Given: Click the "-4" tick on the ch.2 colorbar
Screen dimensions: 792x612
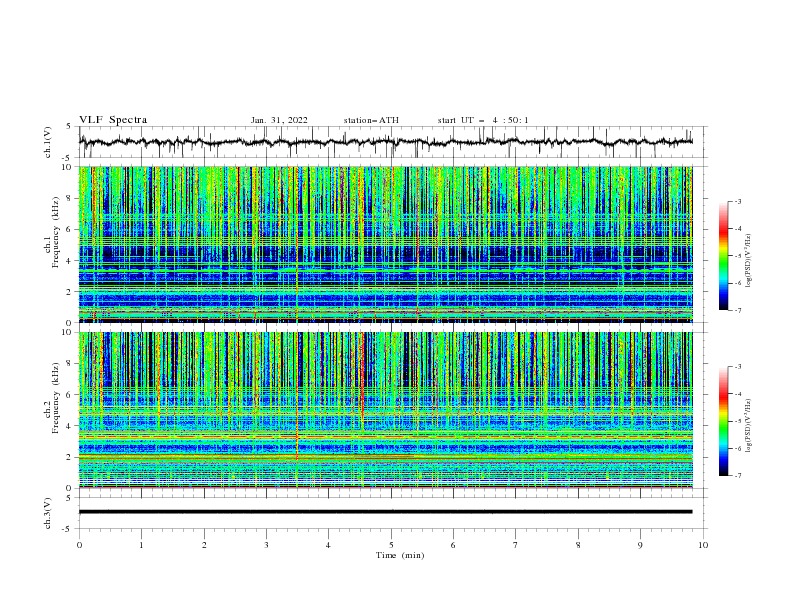Looking at the screenshot, I should pos(737,394).
